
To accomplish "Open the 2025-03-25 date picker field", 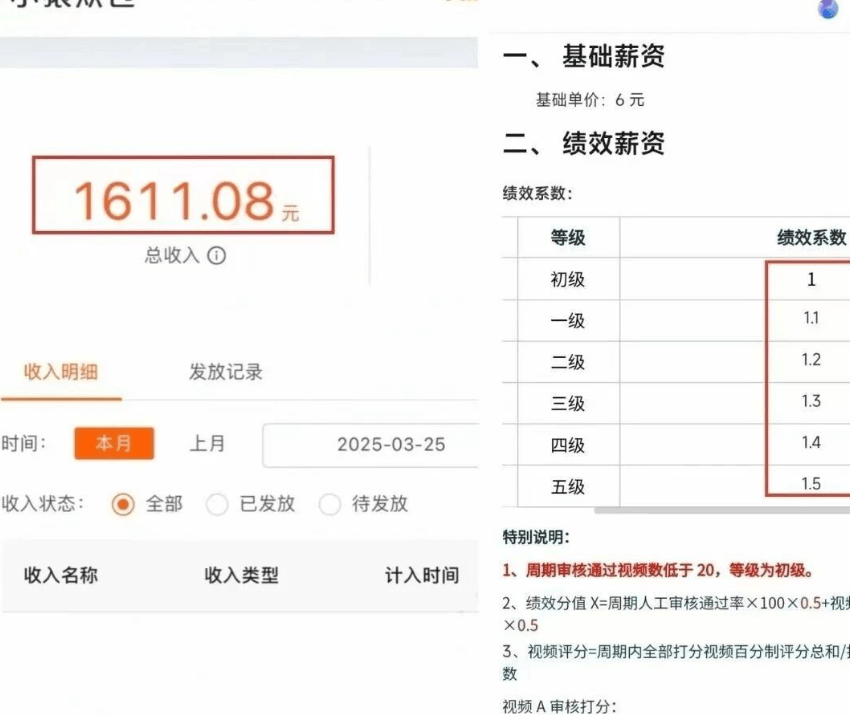I will click(x=390, y=445).
